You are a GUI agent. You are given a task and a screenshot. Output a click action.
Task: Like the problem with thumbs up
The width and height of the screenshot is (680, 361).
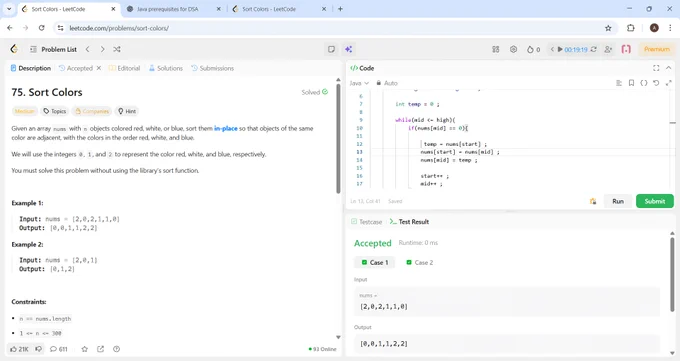tap(19, 349)
